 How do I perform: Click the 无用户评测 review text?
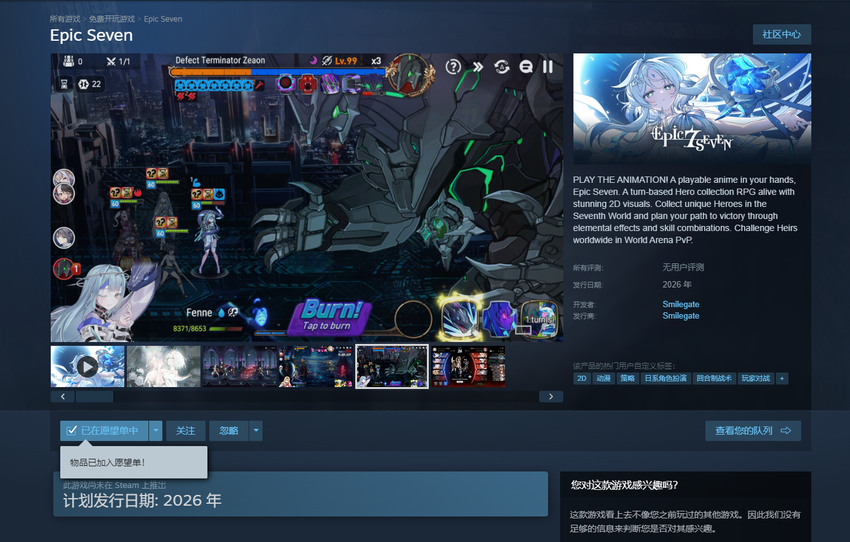click(x=683, y=267)
